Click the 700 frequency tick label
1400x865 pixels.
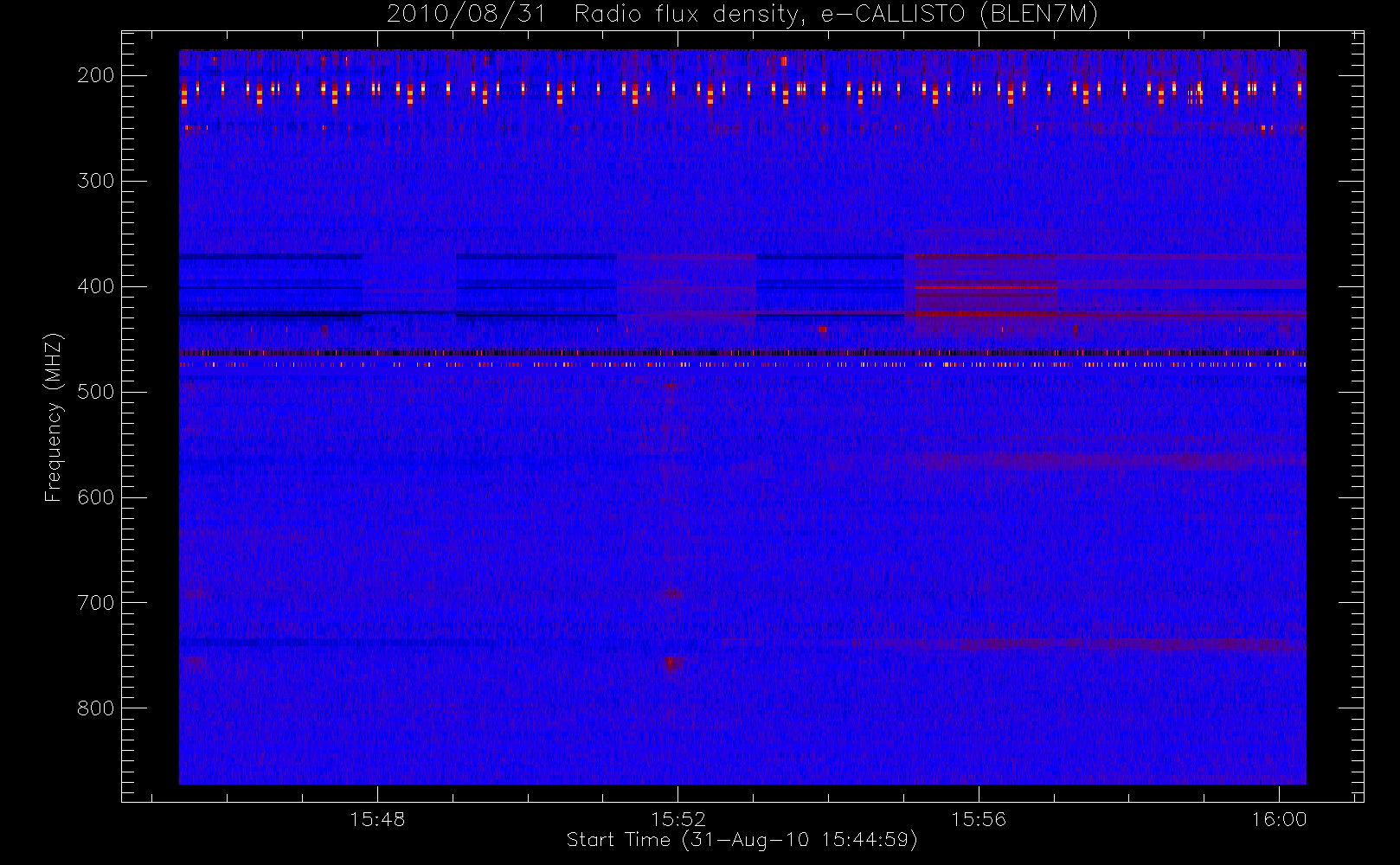[96, 603]
